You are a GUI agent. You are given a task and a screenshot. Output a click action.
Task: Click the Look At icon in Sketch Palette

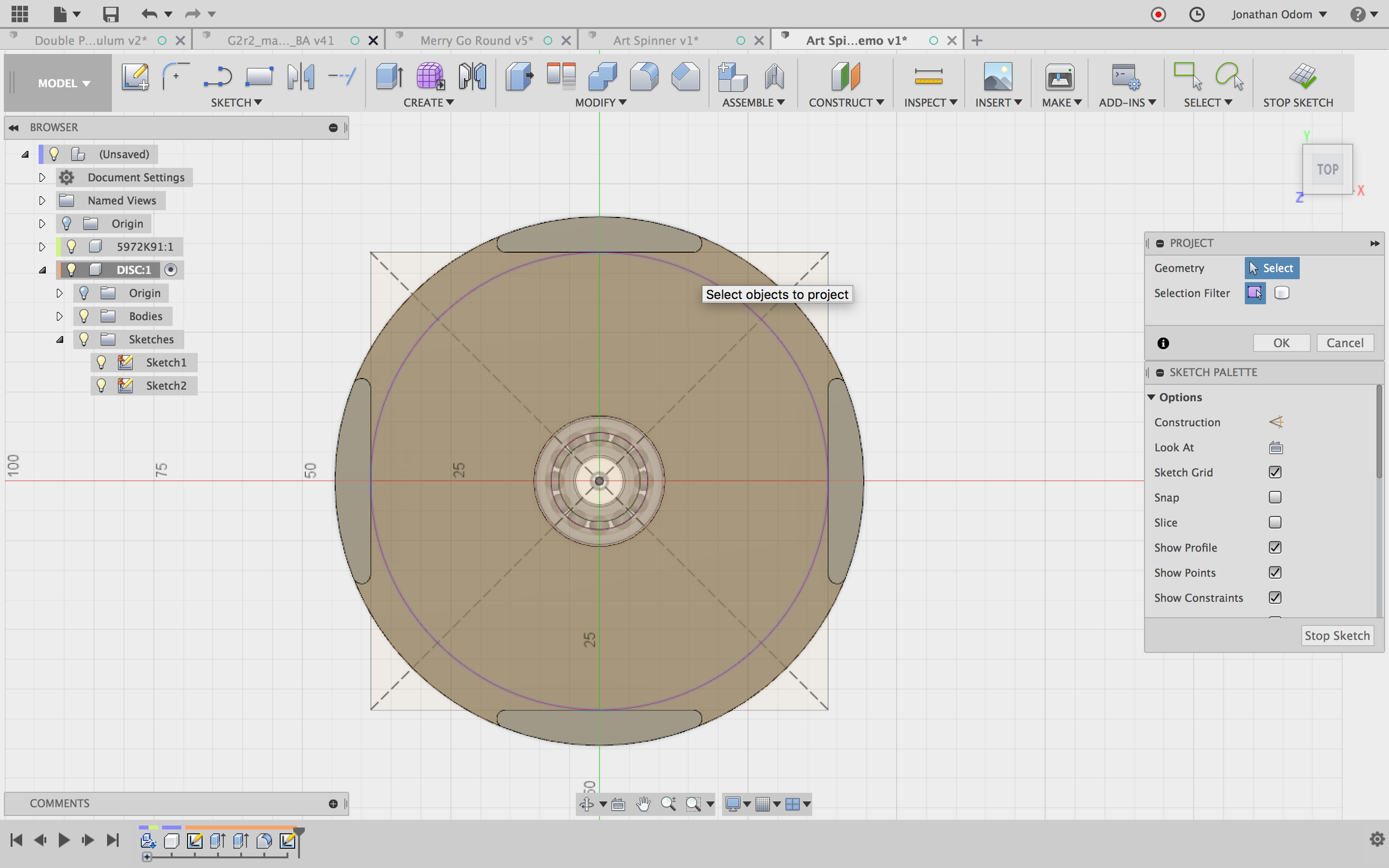pos(1276,447)
